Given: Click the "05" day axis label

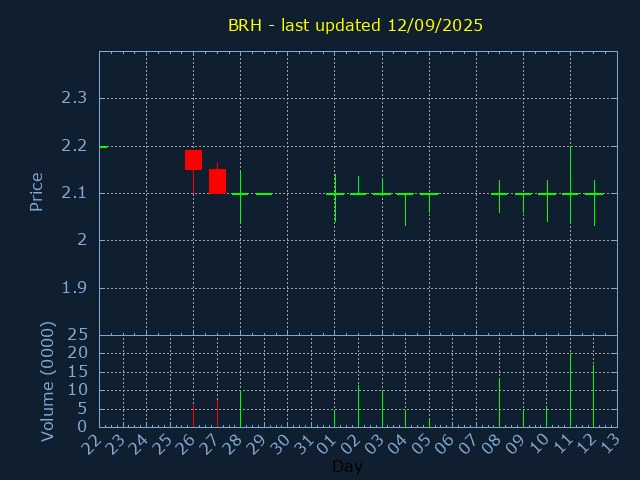Looking at the screenshot, I should coord(422,444).
